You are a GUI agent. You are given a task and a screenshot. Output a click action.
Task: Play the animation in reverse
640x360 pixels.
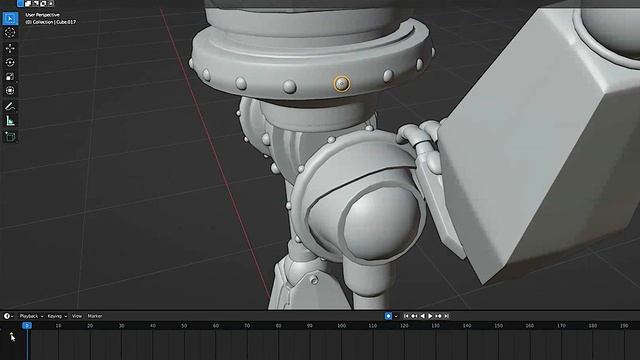(422, 316)
